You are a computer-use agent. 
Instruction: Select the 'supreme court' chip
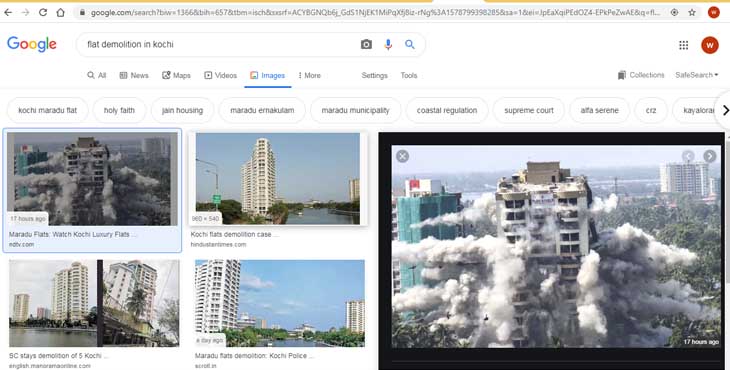pos(529,110)
